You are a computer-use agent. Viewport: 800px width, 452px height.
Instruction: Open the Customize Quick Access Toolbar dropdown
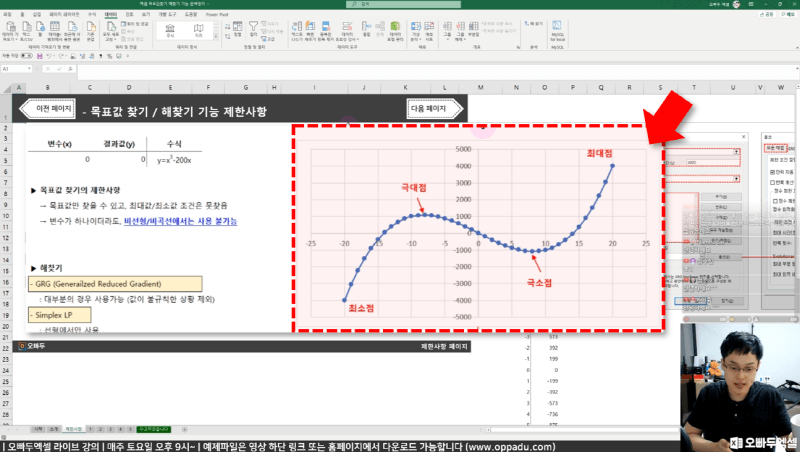click(x=128, y=56)
